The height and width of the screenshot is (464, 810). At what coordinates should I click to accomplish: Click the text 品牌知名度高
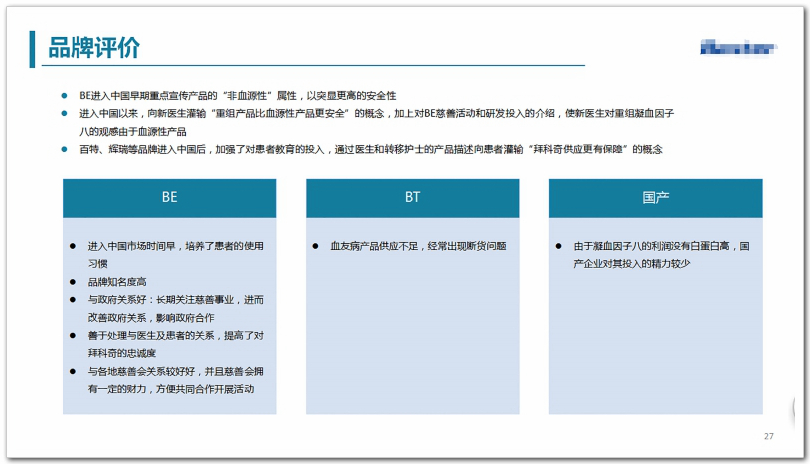tap(117, 282)
